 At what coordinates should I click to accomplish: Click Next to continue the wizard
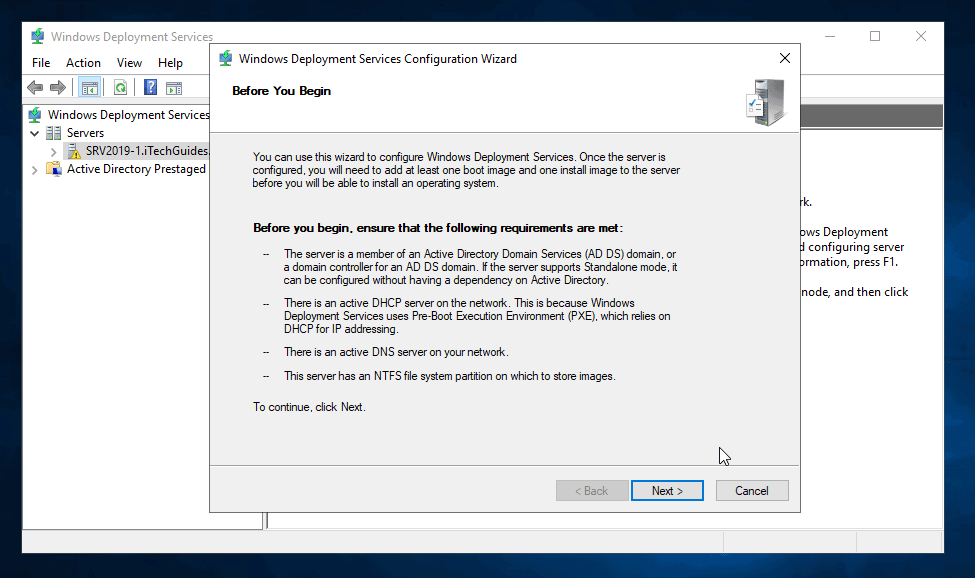tap(667, 490)
